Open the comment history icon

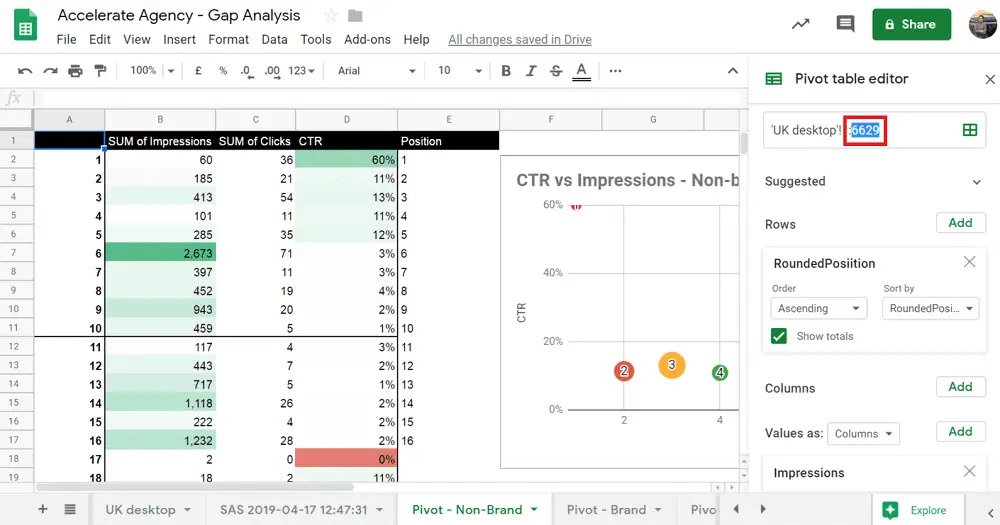pyautogui.click(x=845, y=25)
